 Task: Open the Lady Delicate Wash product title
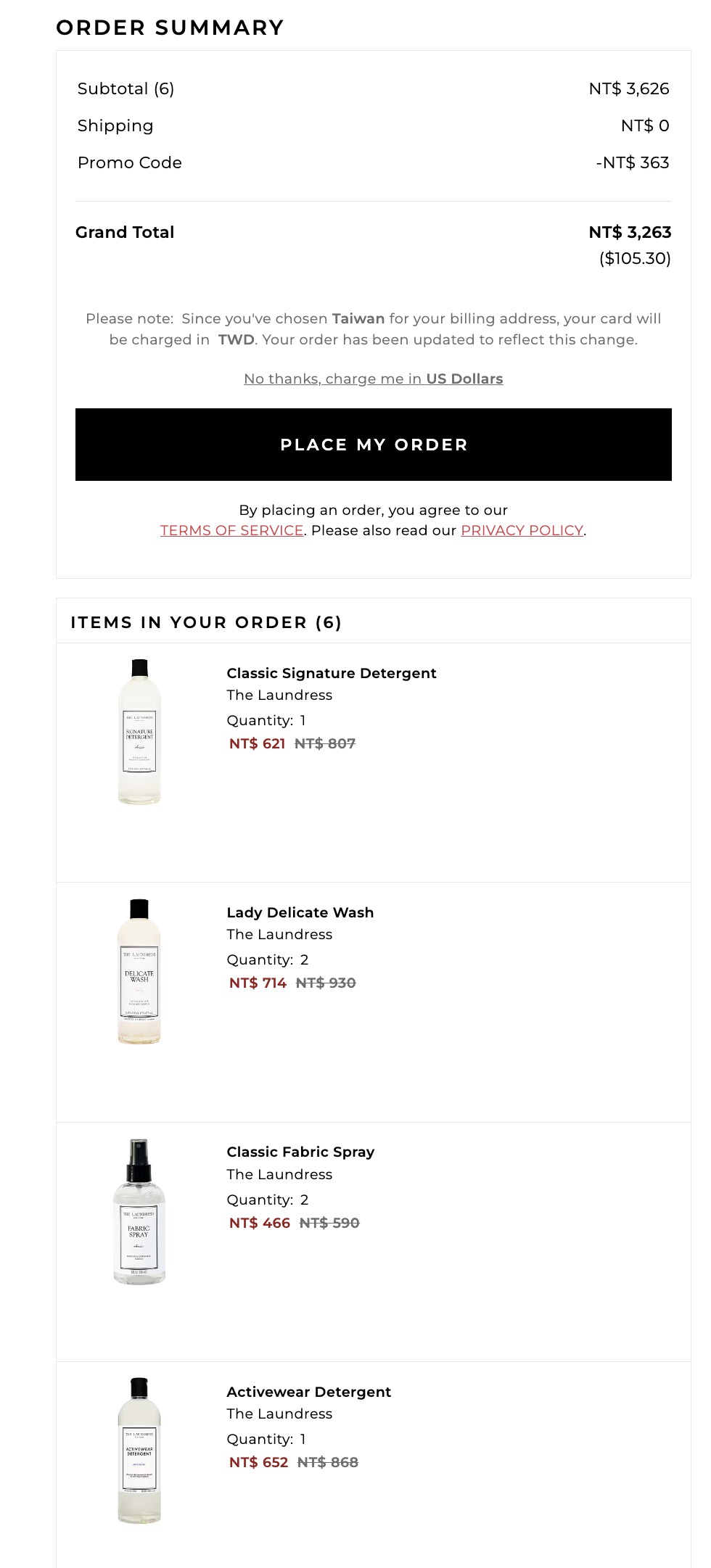tap(300, 912)
